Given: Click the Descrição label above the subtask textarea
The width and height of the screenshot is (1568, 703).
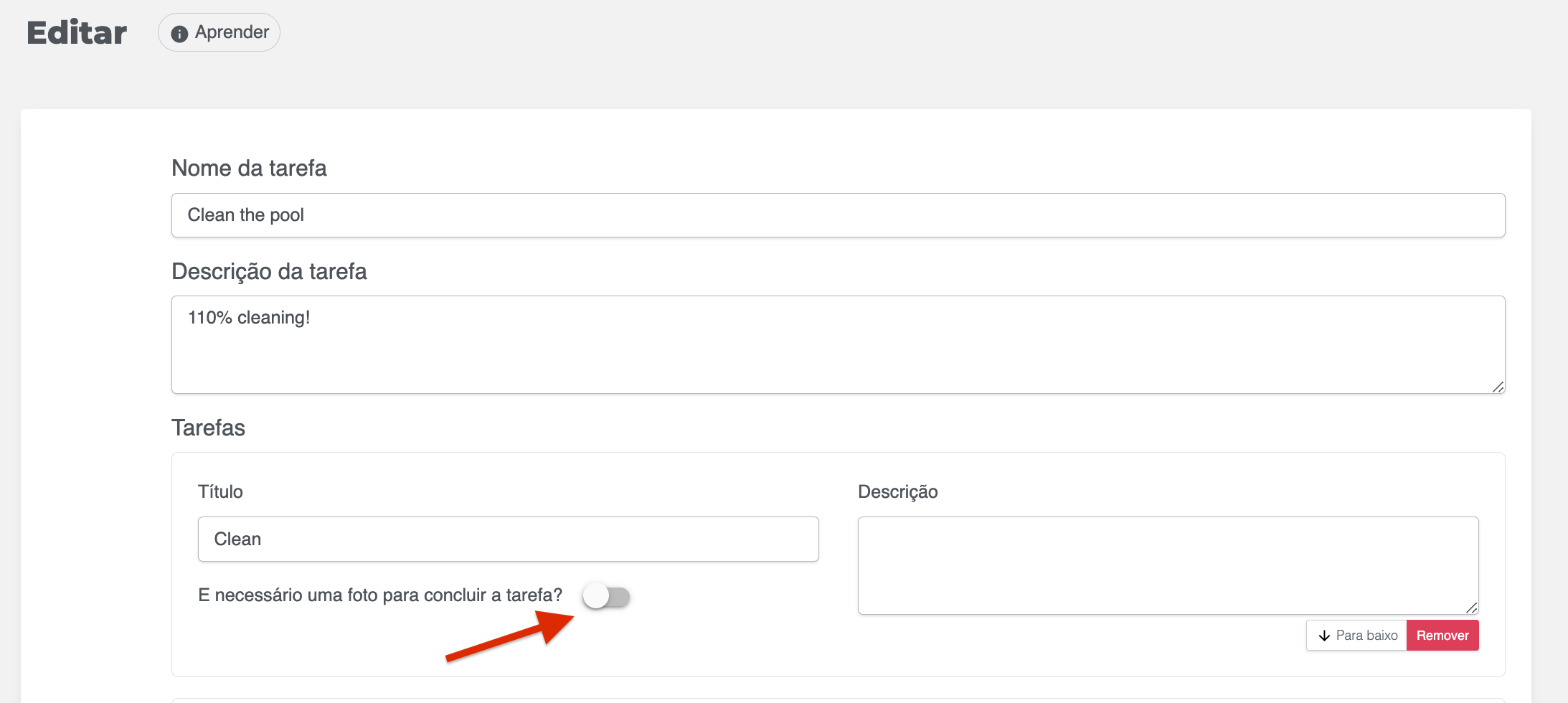Looking at the screenshot, I should click(x=897, y=492).
